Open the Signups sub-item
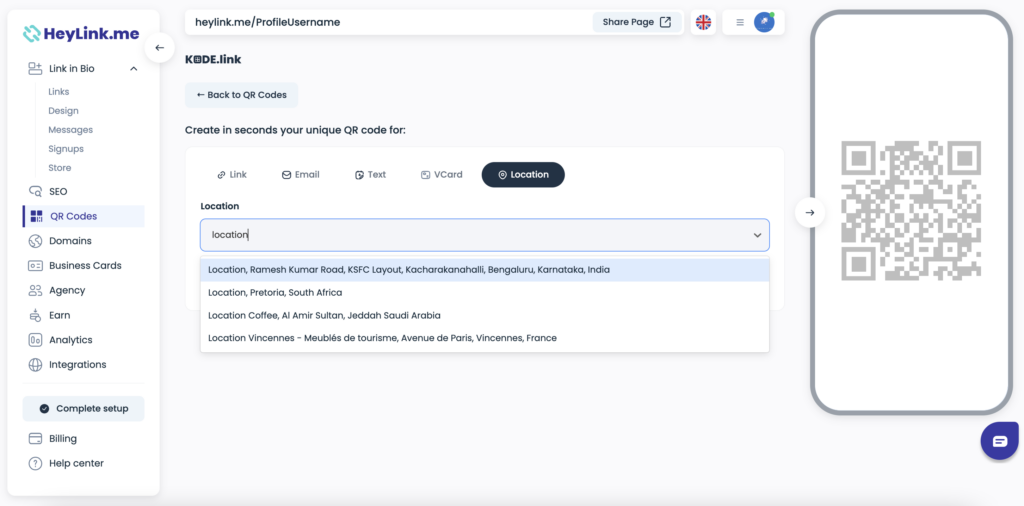 click(66, 149)
